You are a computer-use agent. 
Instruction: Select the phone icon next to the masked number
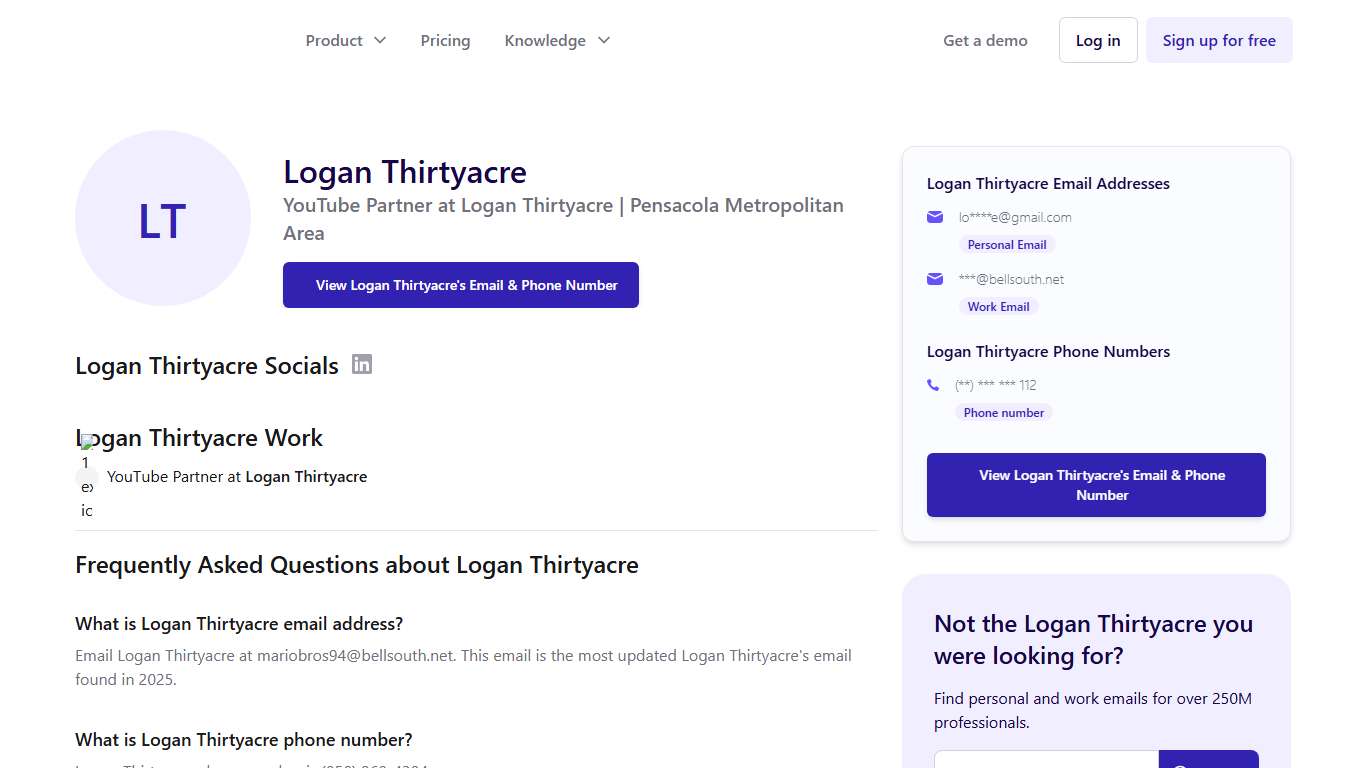tap(933, 384)
